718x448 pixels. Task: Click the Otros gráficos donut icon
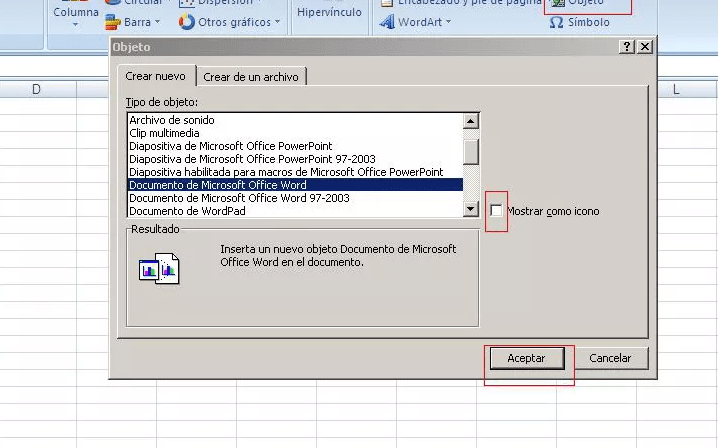point(186,22)
